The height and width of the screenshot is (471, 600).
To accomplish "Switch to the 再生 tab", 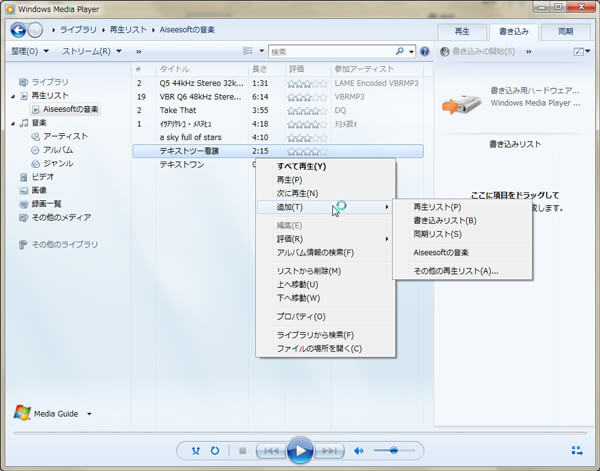I will click(x=462, y=32).
